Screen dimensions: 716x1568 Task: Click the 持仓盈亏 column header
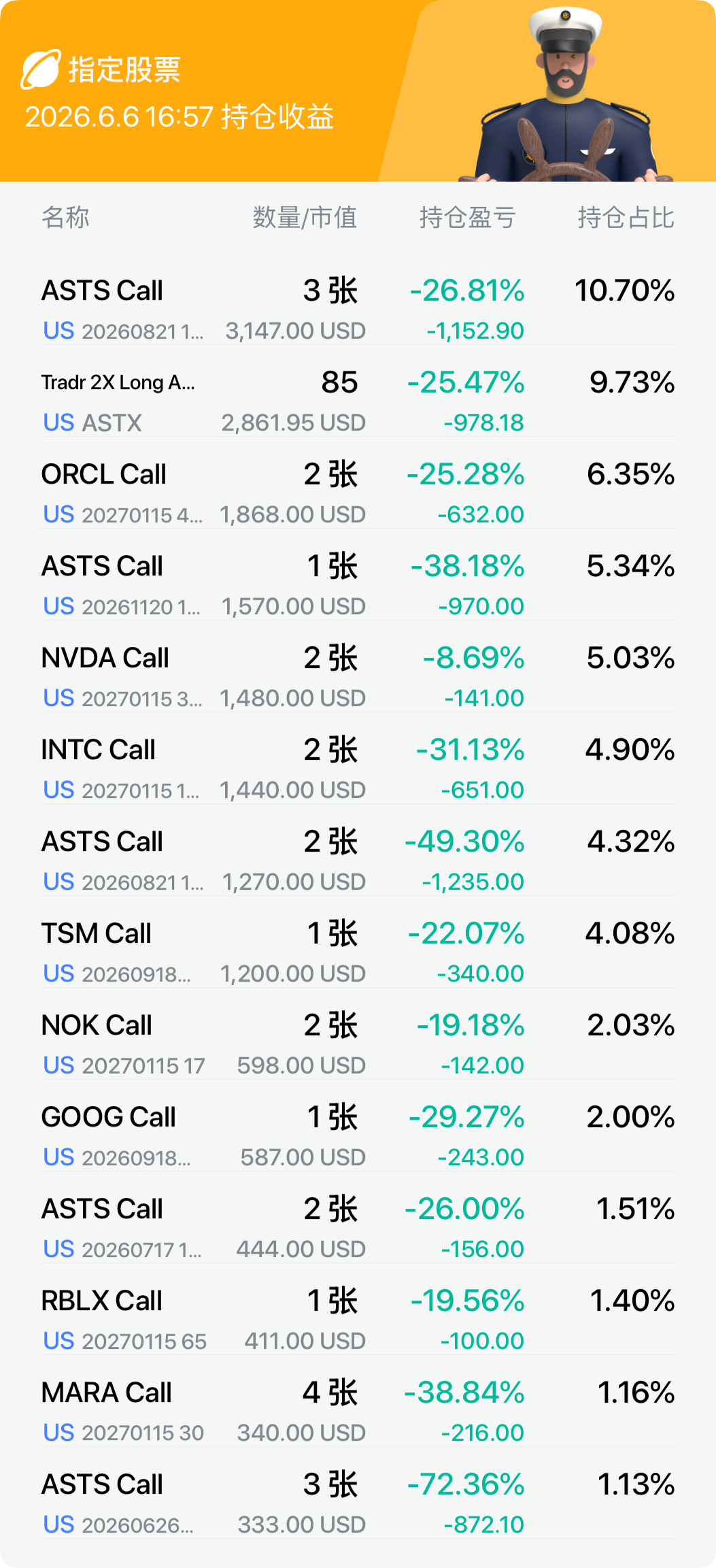tap(467, 218)
